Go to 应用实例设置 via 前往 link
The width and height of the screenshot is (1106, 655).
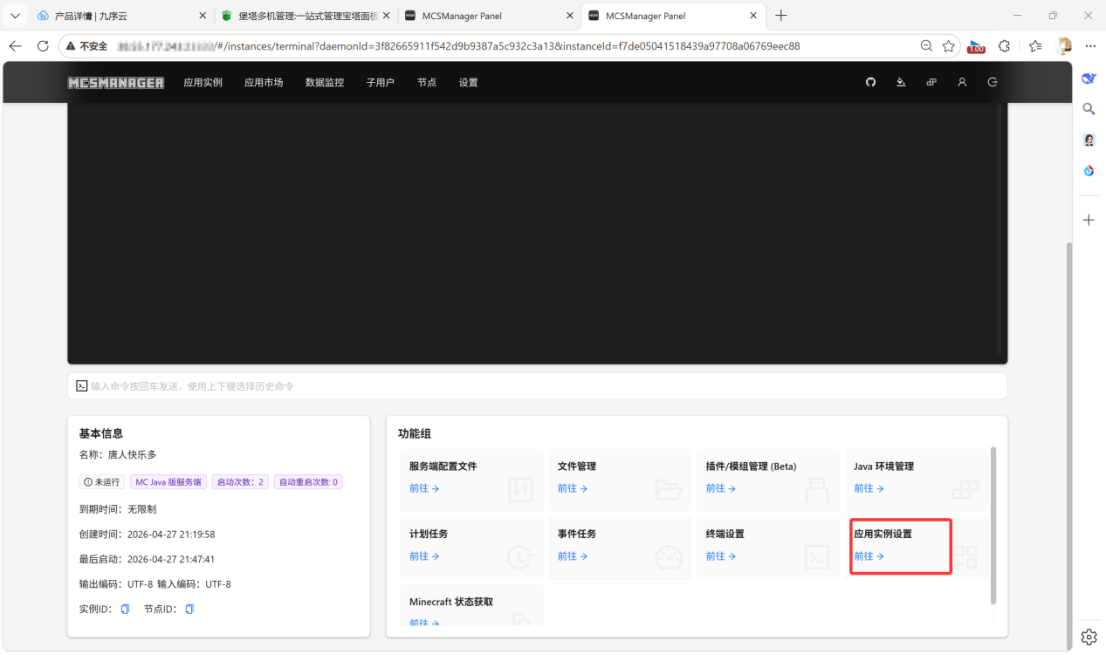pyautogui.click(x=868, y=556)
